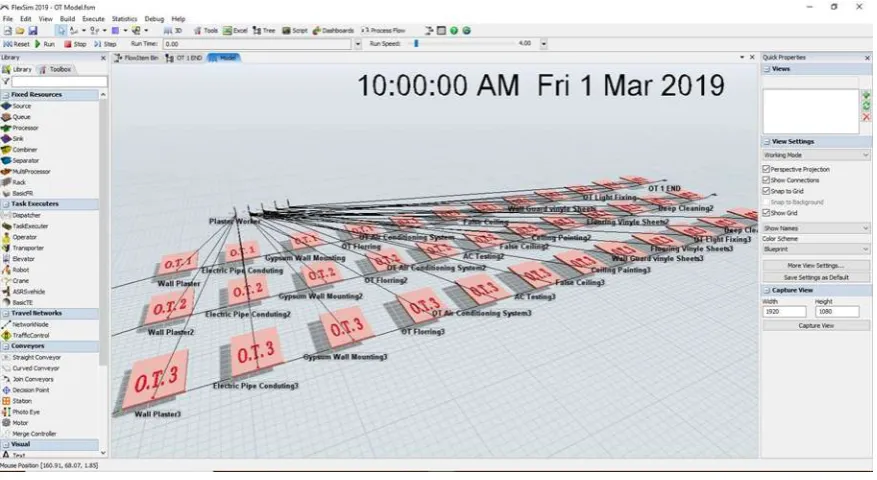
Task: Open the Working Mode dropdown
Action: click(816, 155)
